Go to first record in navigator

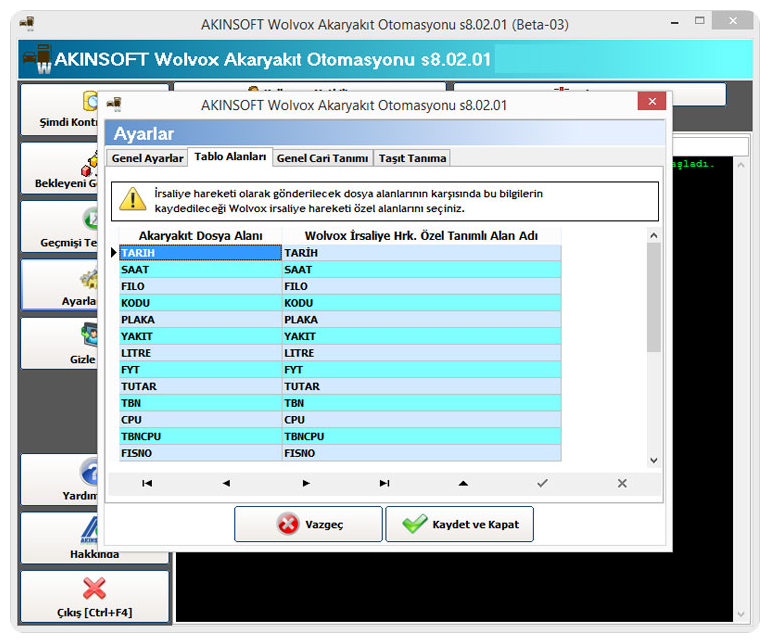click(x=147, y=483)
